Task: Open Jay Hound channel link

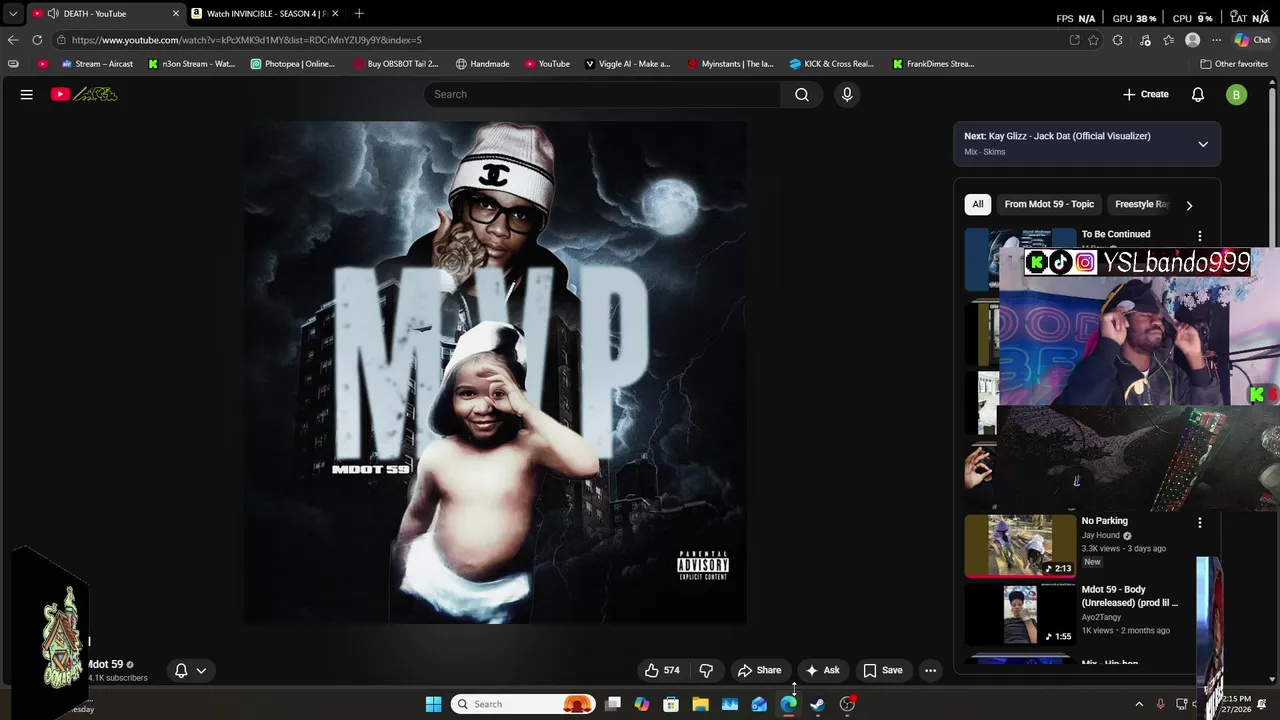Action: coord(1101,535)
